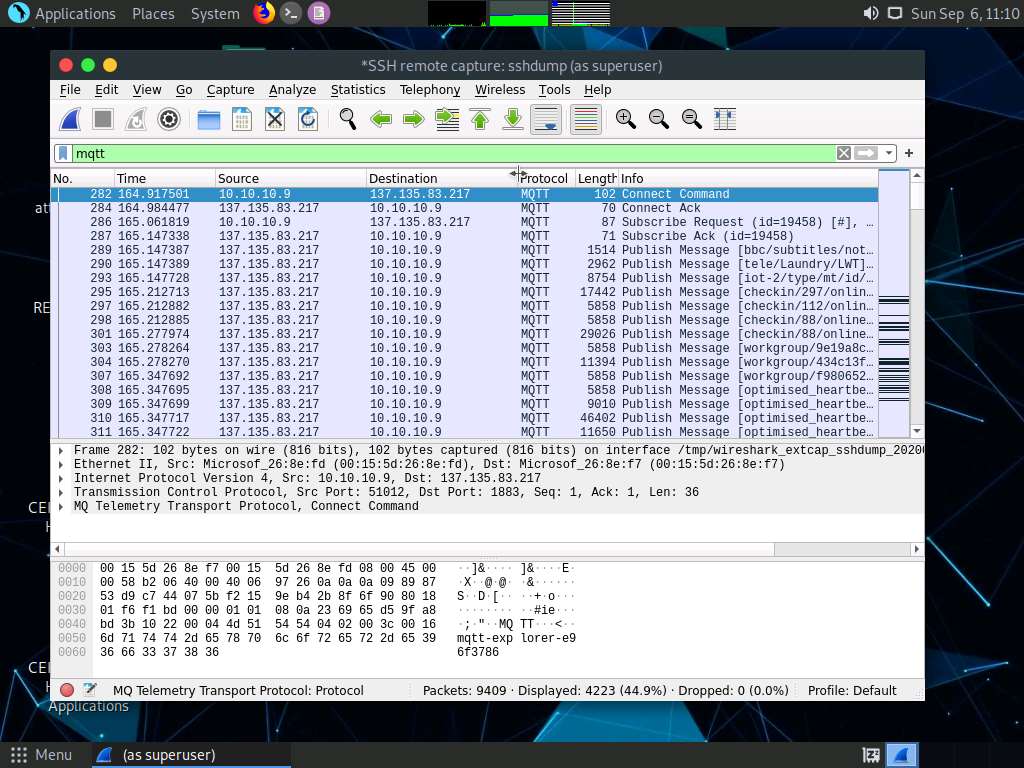Viewport: 1024px width, 768px height.
Task: Start a new live capture
Action: (68, 119)
